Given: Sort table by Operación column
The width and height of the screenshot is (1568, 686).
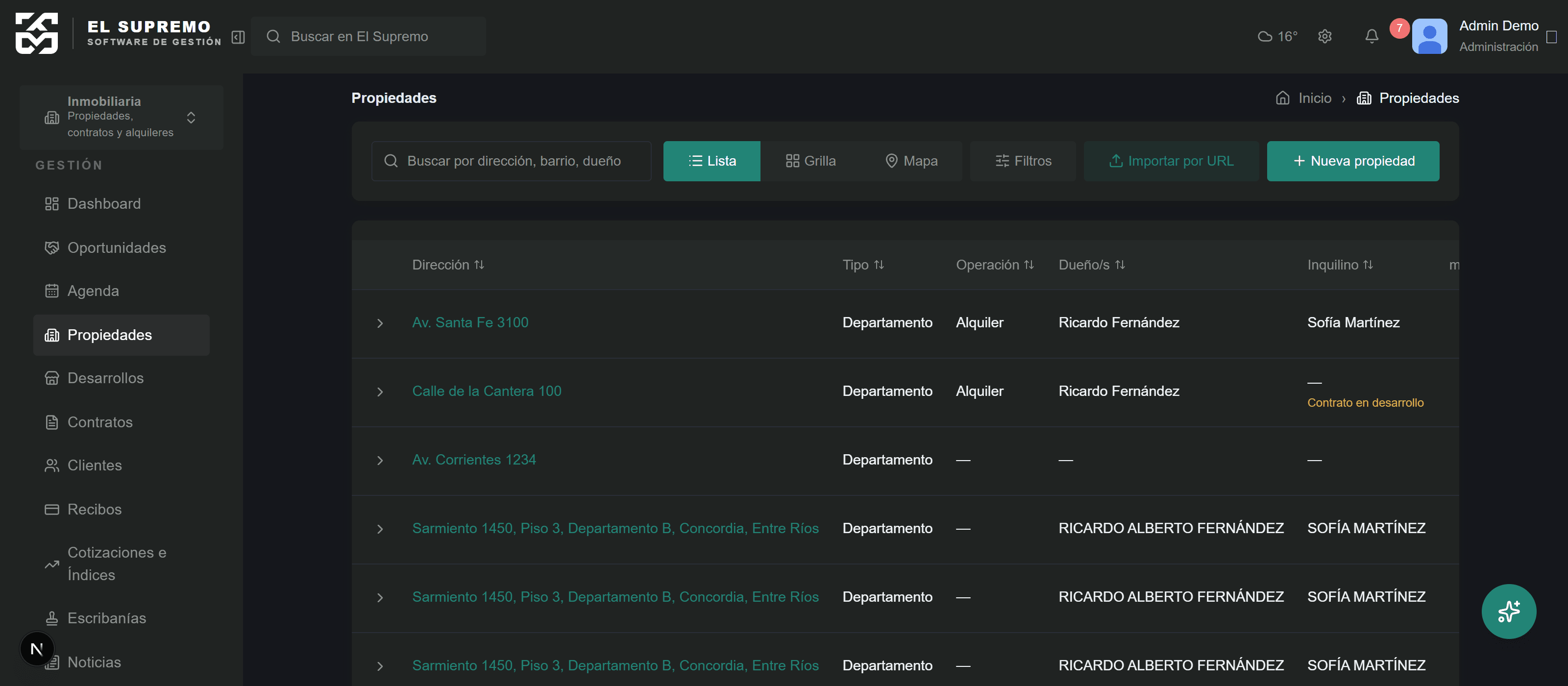Looking at the screenshot, I should pos(995,265).
